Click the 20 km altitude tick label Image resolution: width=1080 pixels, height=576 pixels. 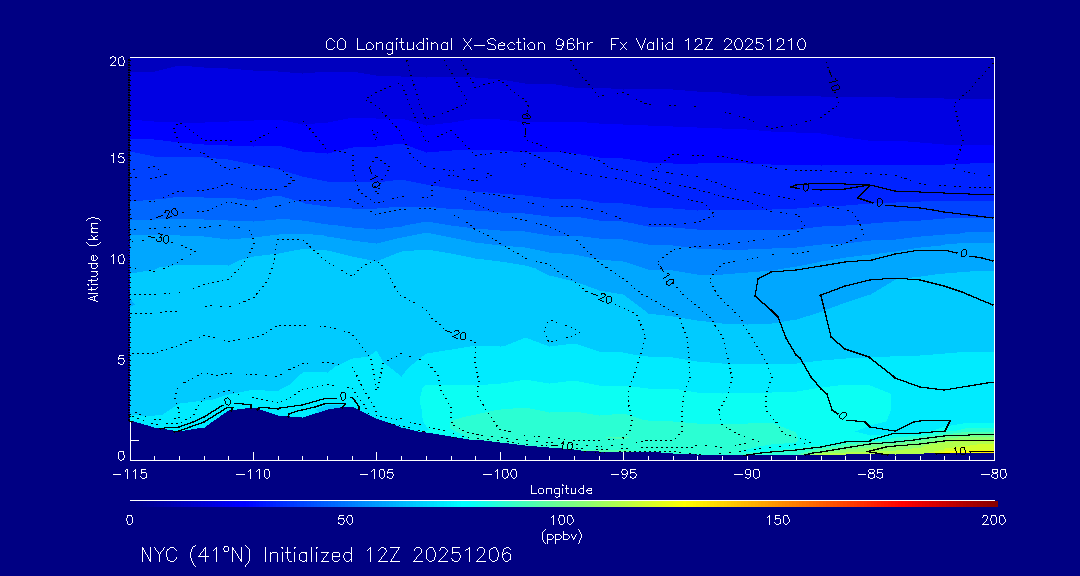tap(118, 61)
